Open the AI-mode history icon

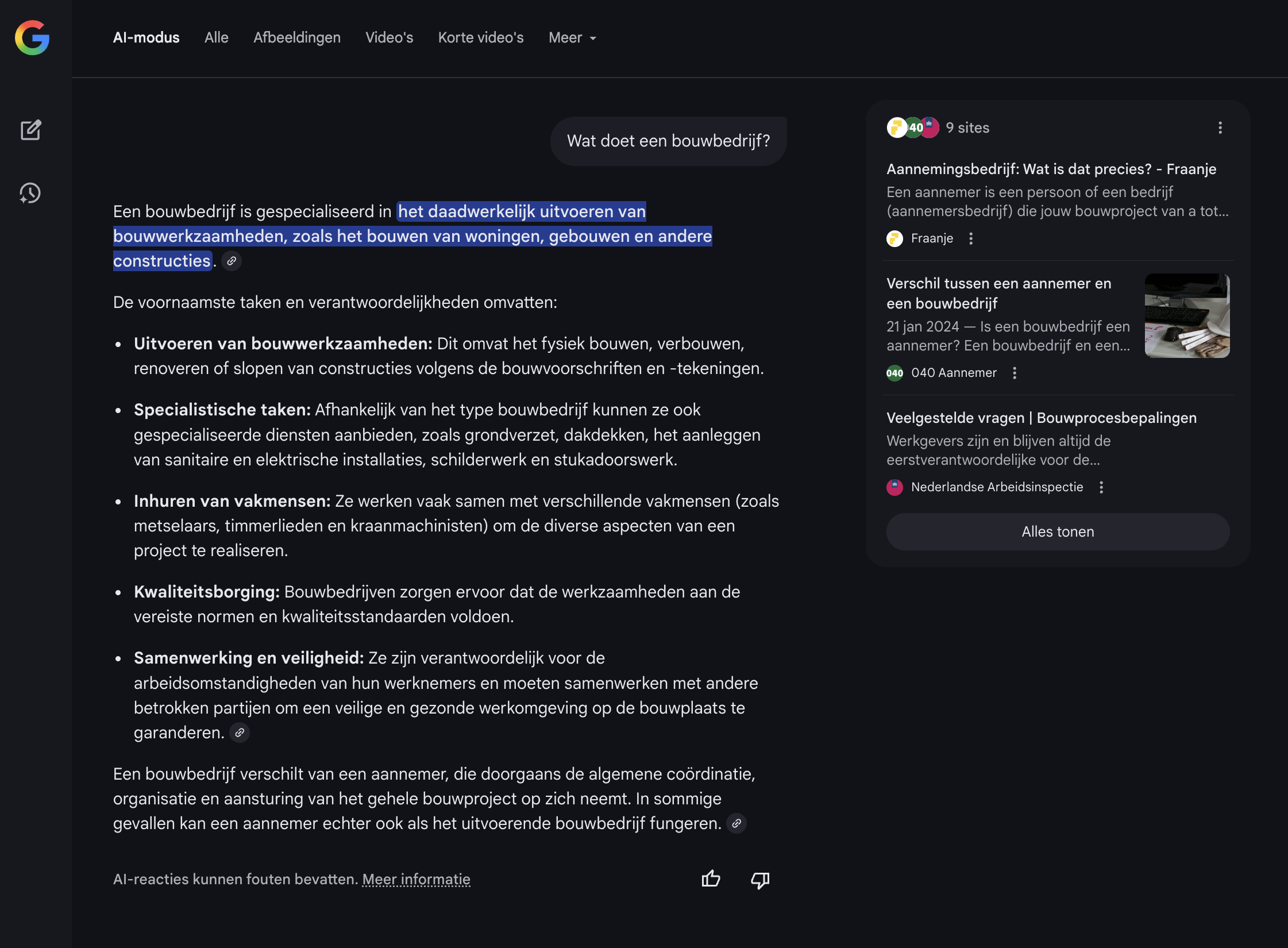[x=30, y=193]
